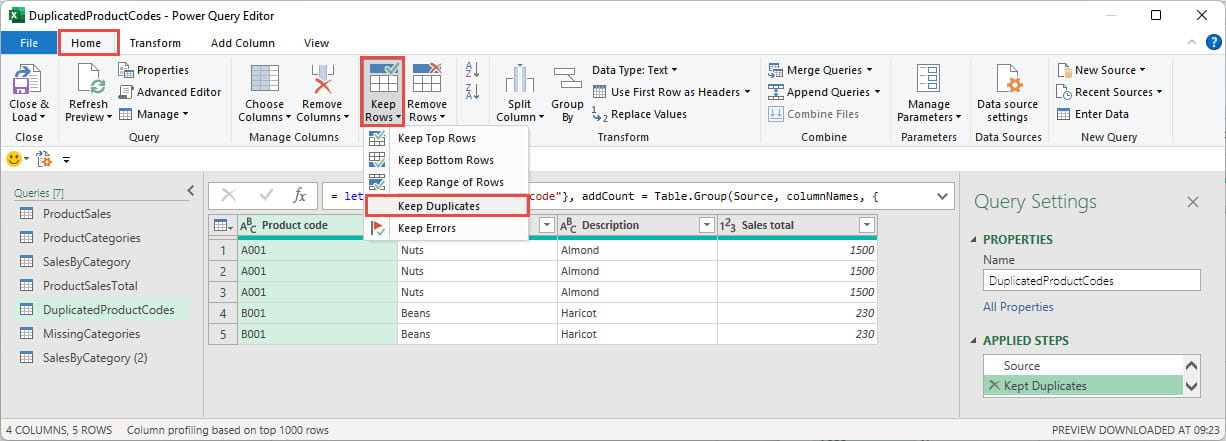
Task: Collapse the Queries pane with the chevron
Action: click(x=191, y=191)
